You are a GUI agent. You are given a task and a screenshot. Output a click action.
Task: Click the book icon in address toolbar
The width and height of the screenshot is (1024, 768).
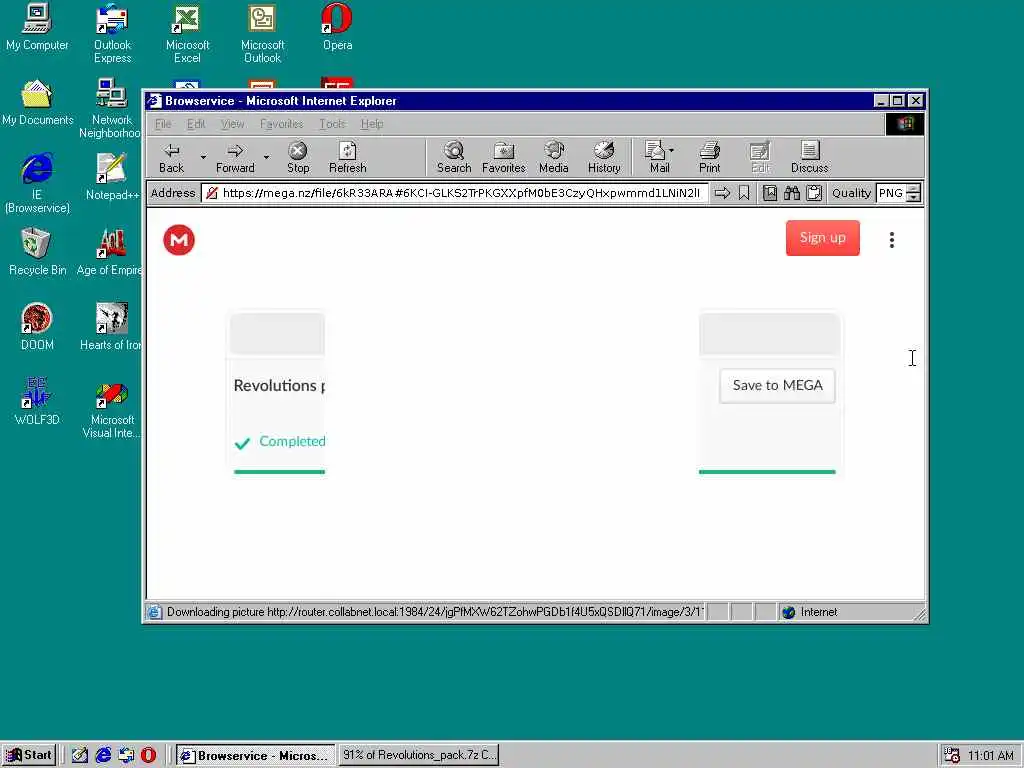[770, 193]
